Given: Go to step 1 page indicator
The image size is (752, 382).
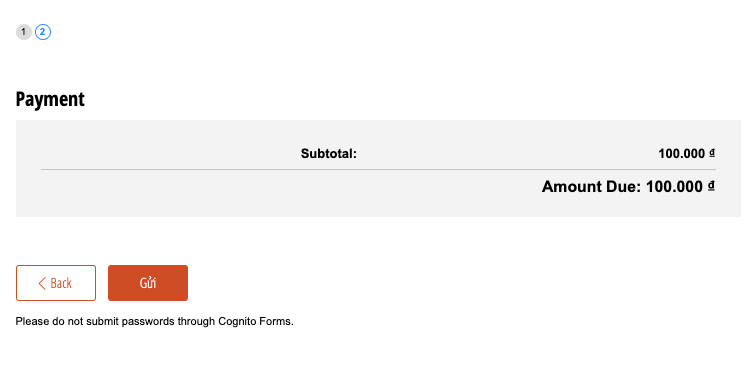Looking at the screenshot, I should [x=24, y=32].
